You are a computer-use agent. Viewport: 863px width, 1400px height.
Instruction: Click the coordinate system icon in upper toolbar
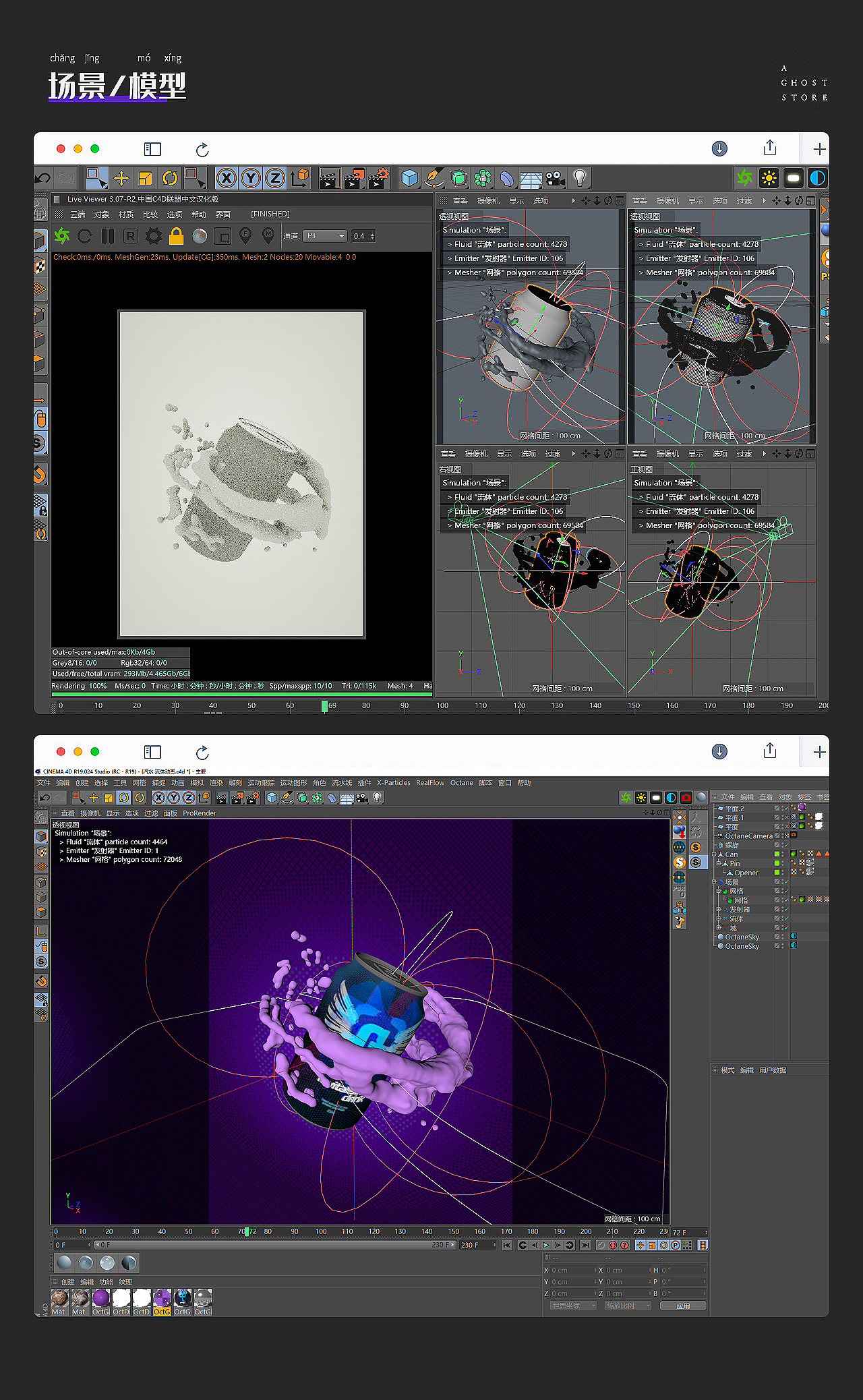click(x=300, y=179)
